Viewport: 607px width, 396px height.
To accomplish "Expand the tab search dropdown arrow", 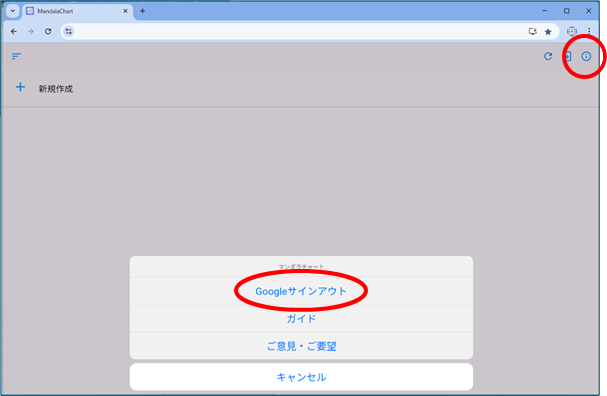I will [13, 11].
